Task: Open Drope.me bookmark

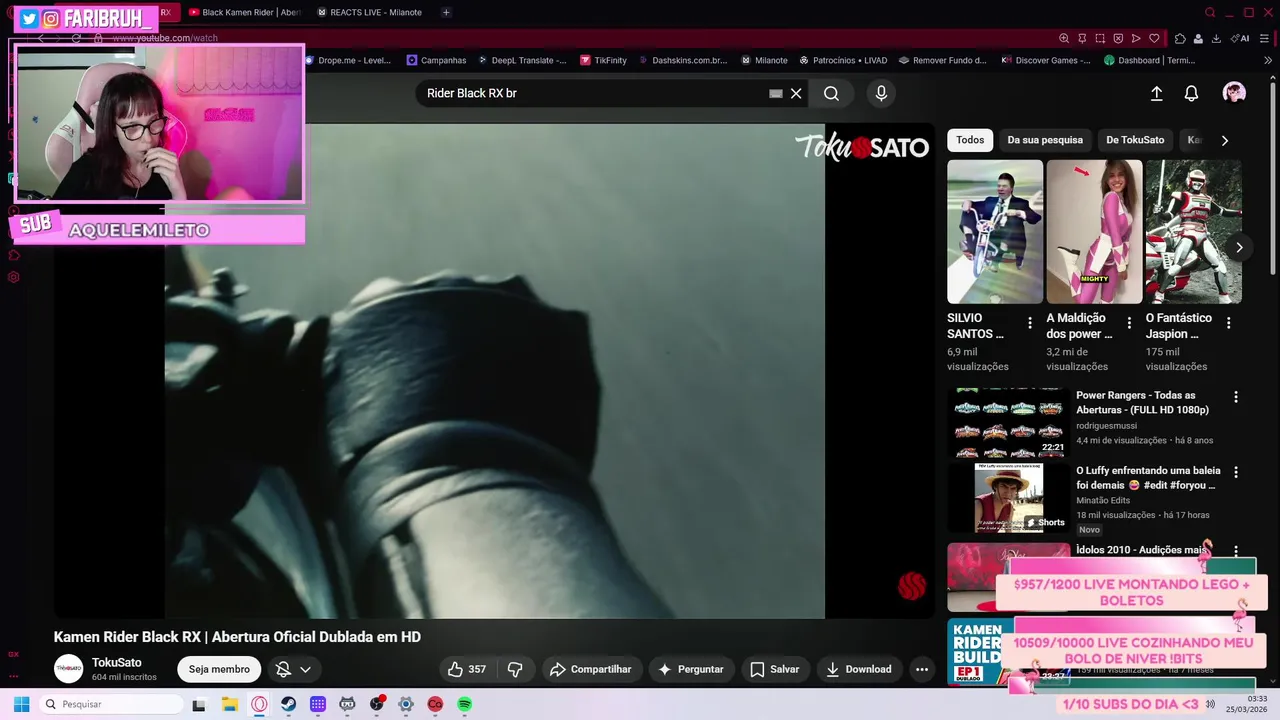Action: pos(347,60)
